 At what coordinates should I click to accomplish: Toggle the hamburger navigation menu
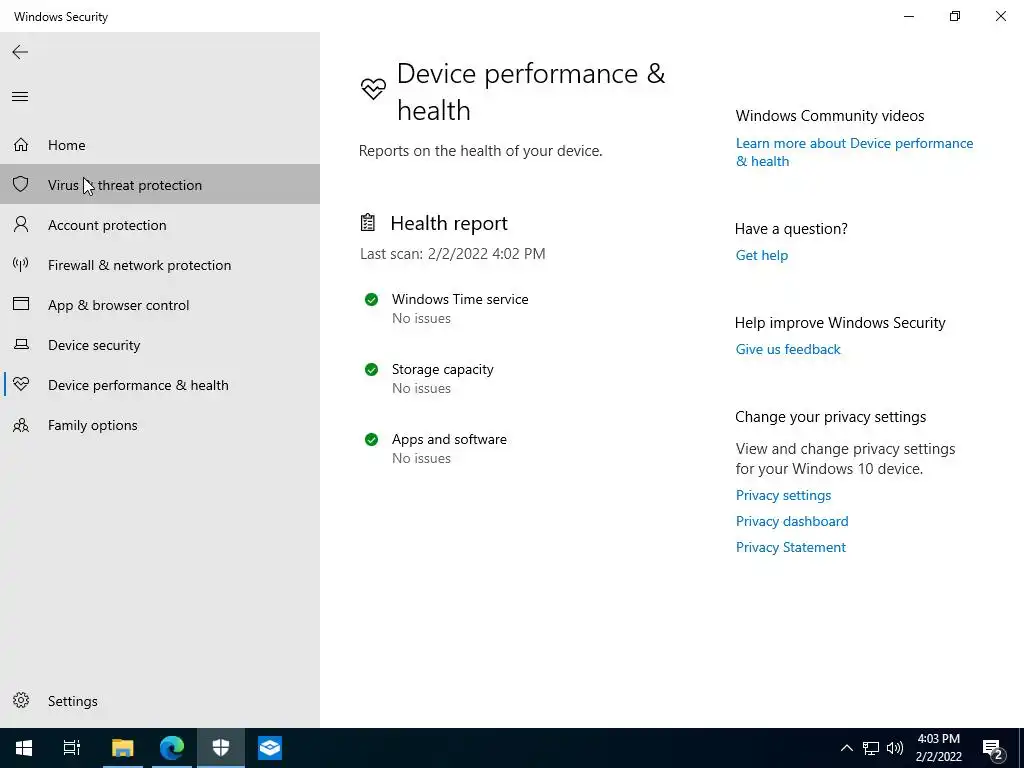click(x=20, y=97)
